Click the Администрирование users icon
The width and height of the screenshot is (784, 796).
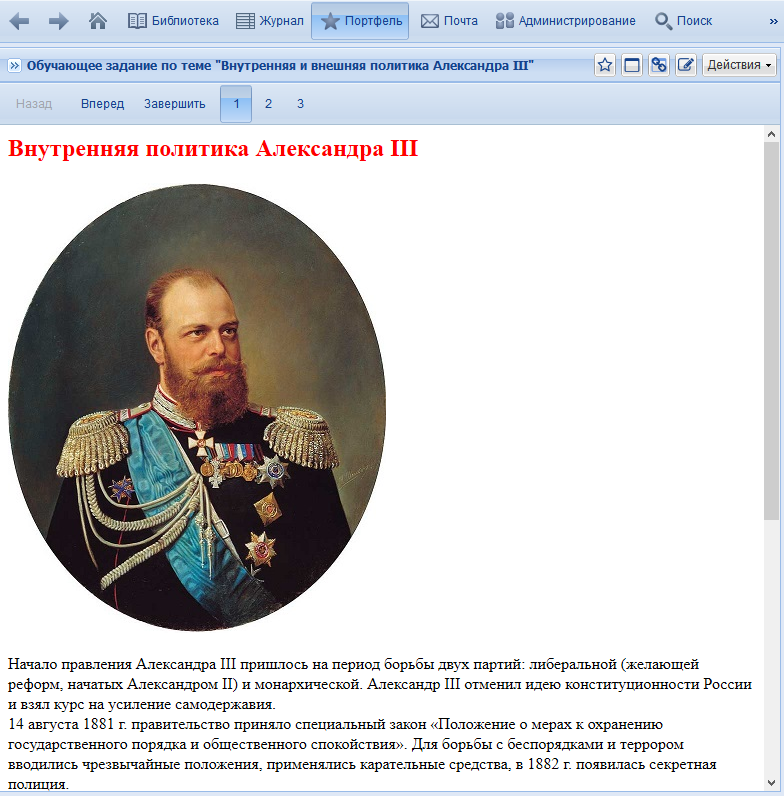[x=505, y=21]
